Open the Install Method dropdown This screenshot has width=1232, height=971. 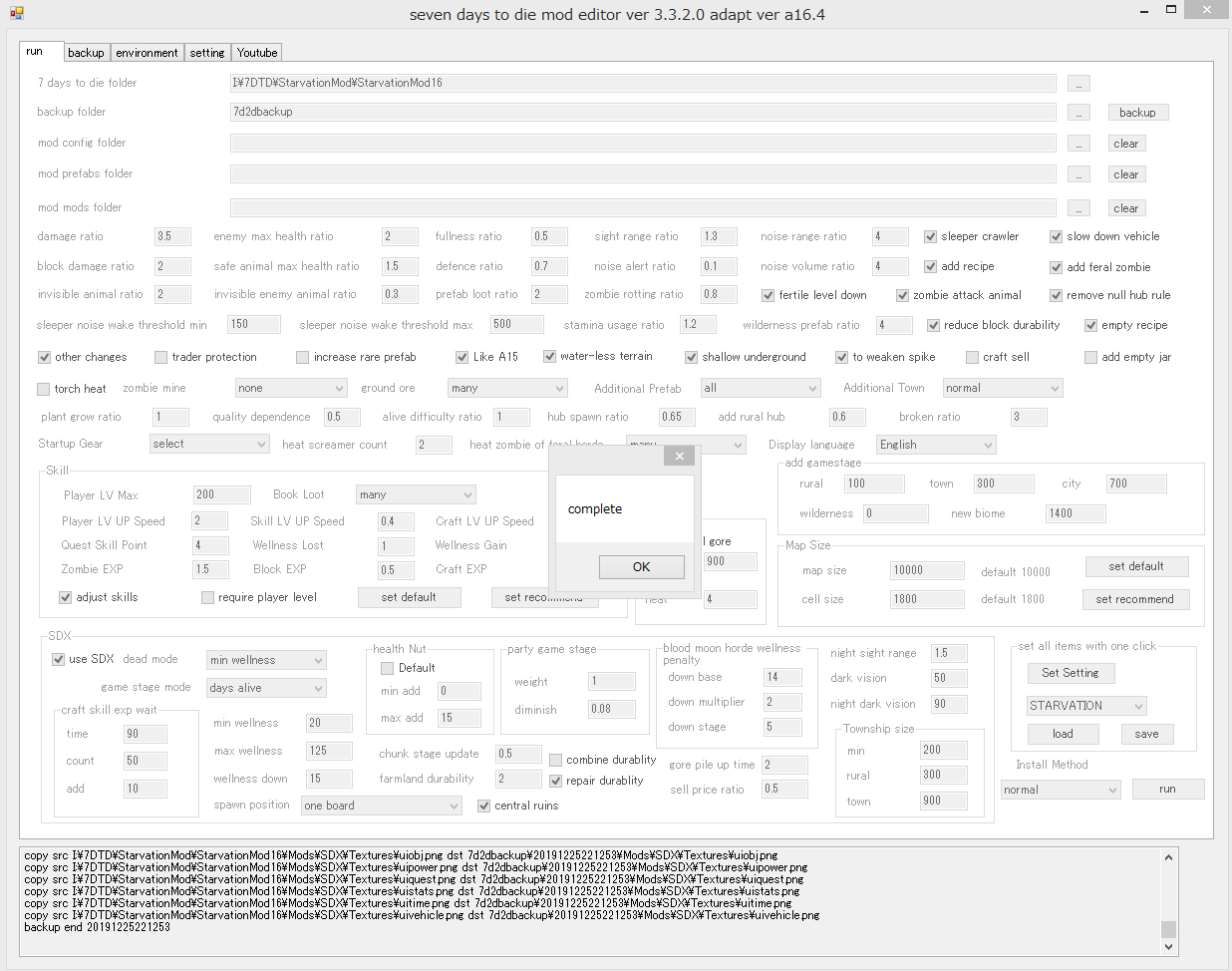[1061, 790]
